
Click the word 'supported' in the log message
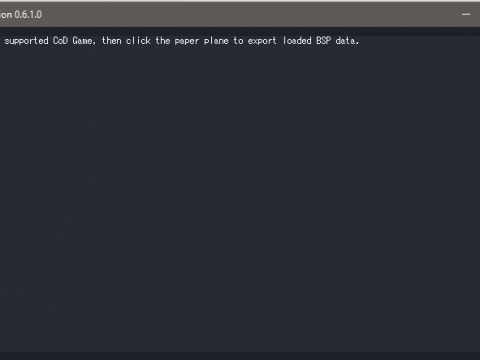26,41
